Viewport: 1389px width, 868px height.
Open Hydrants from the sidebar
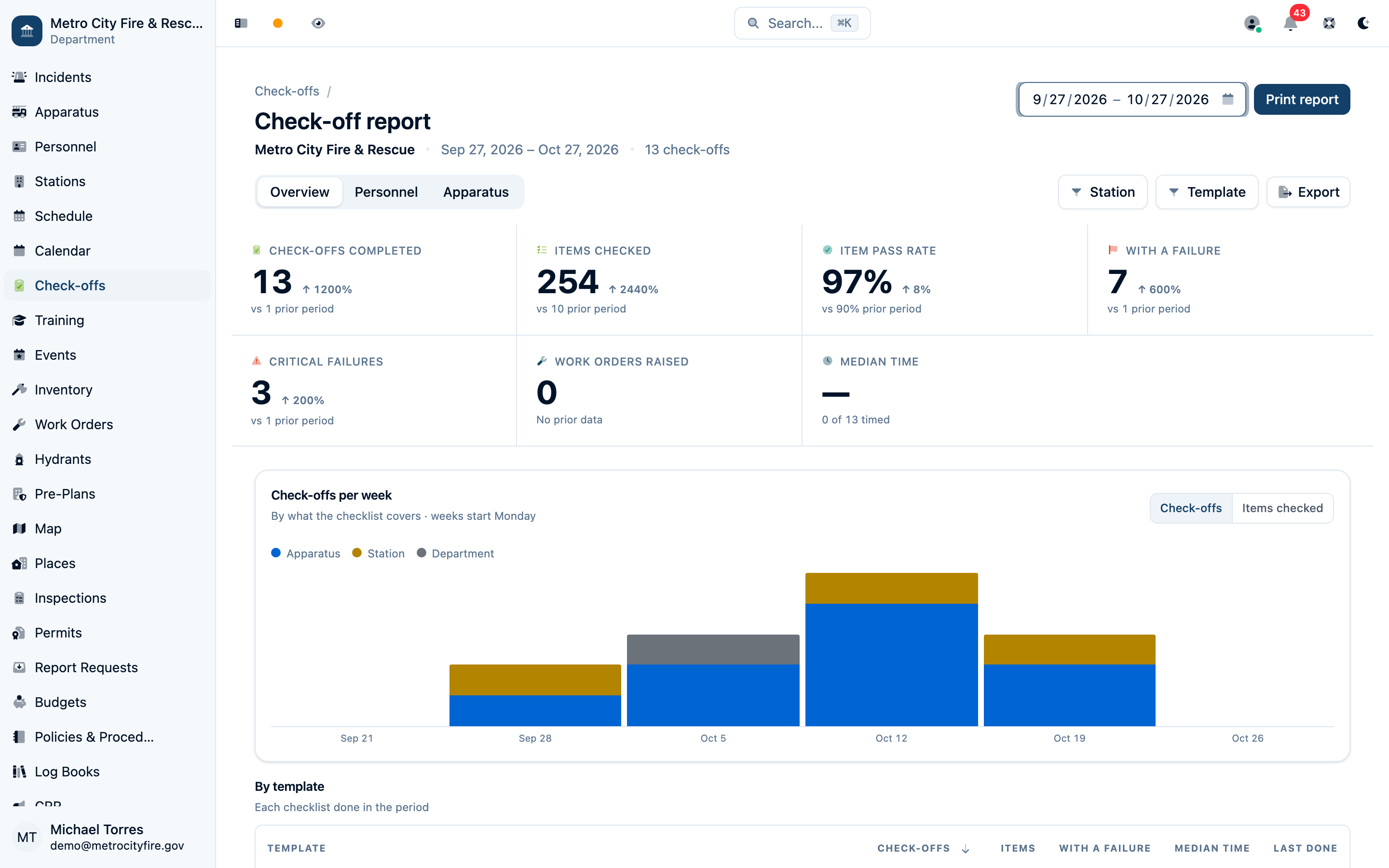[x=108, y=459]
